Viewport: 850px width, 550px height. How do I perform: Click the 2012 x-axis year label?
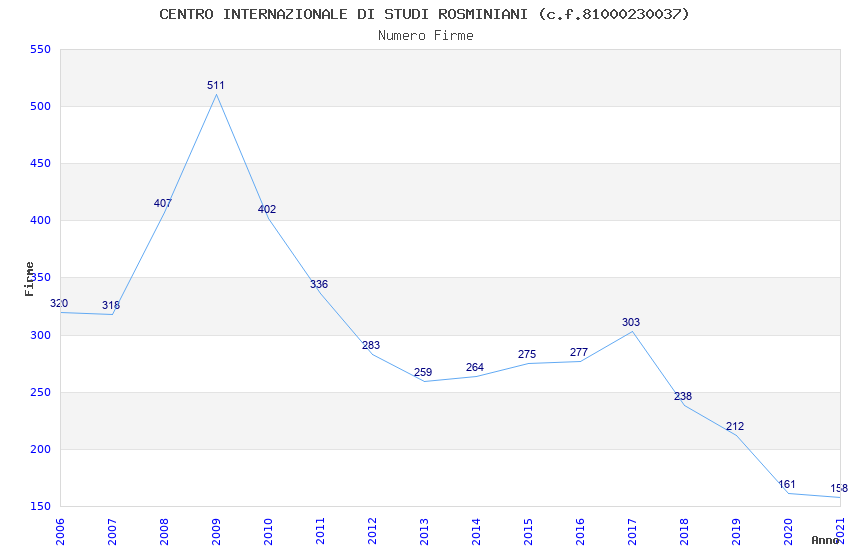click(x=372, y=532)
